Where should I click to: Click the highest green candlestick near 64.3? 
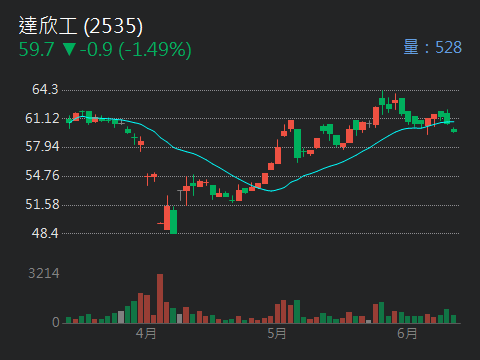tap(382, 102)
